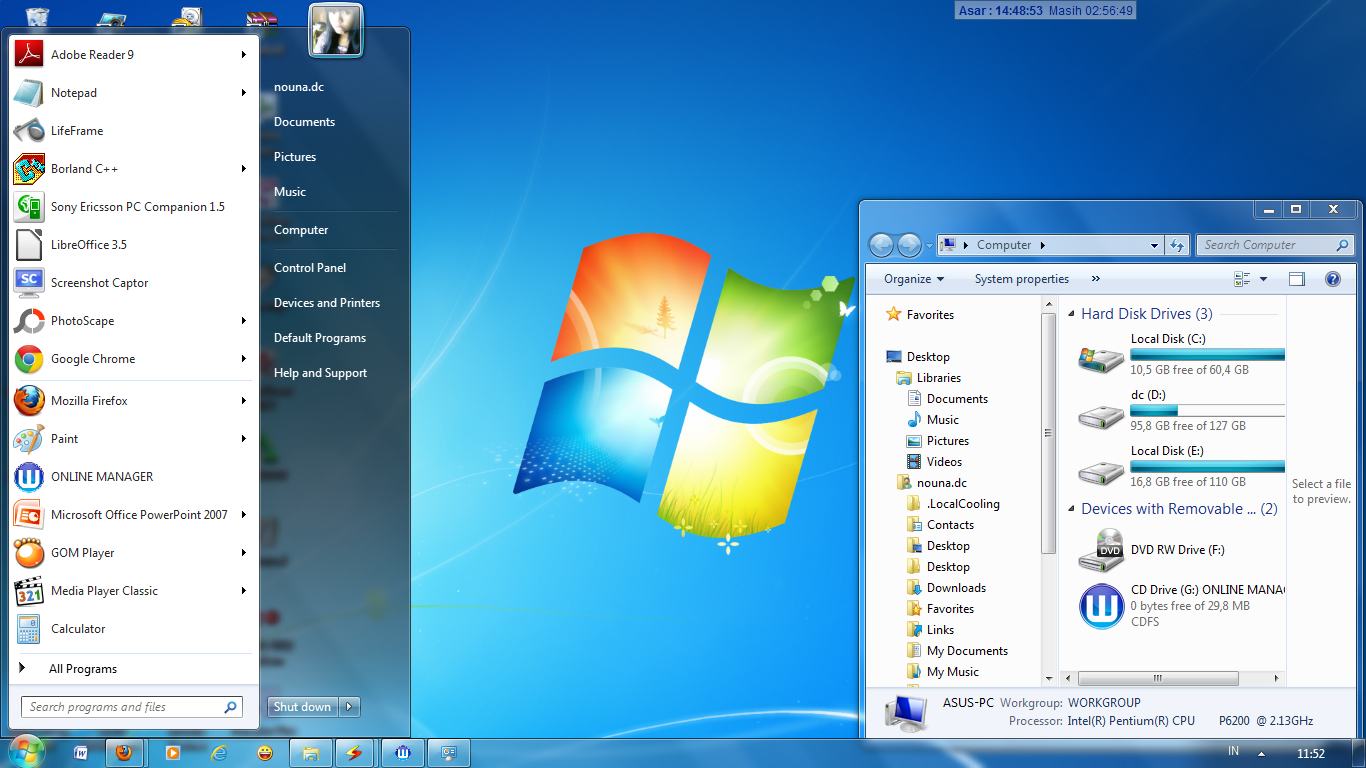Refresh the Computer window address bar
Image resolution: width=1366 pixels, height=768 pixels.
click(x=1177, y=245)
